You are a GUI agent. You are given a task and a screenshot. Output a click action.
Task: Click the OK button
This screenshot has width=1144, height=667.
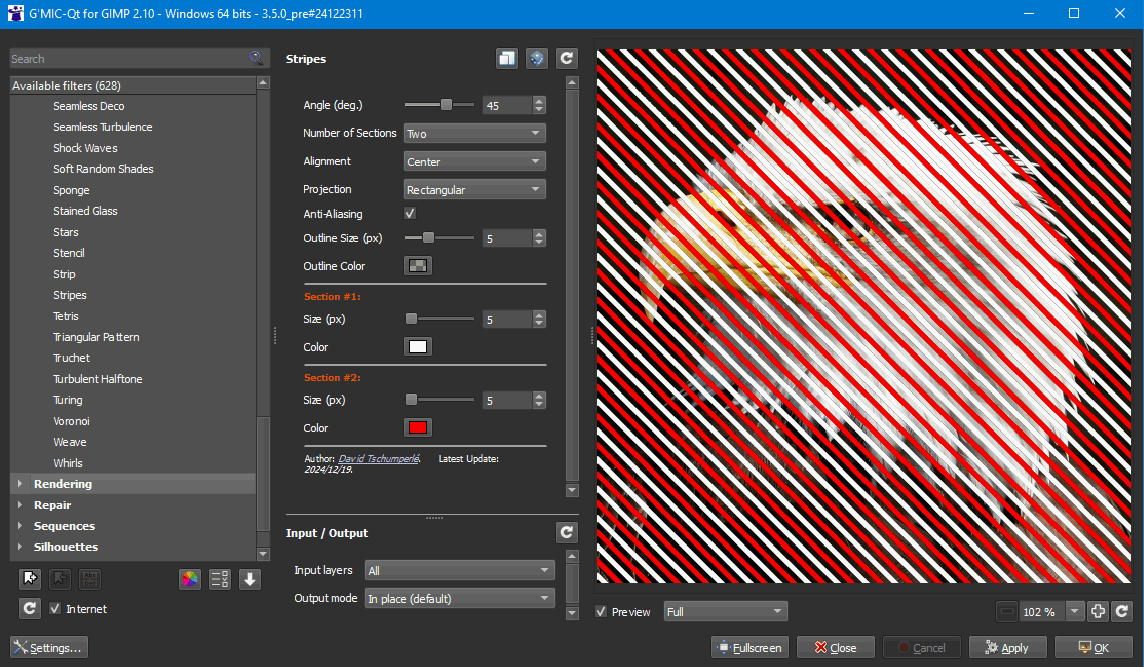coord(1094,647)
